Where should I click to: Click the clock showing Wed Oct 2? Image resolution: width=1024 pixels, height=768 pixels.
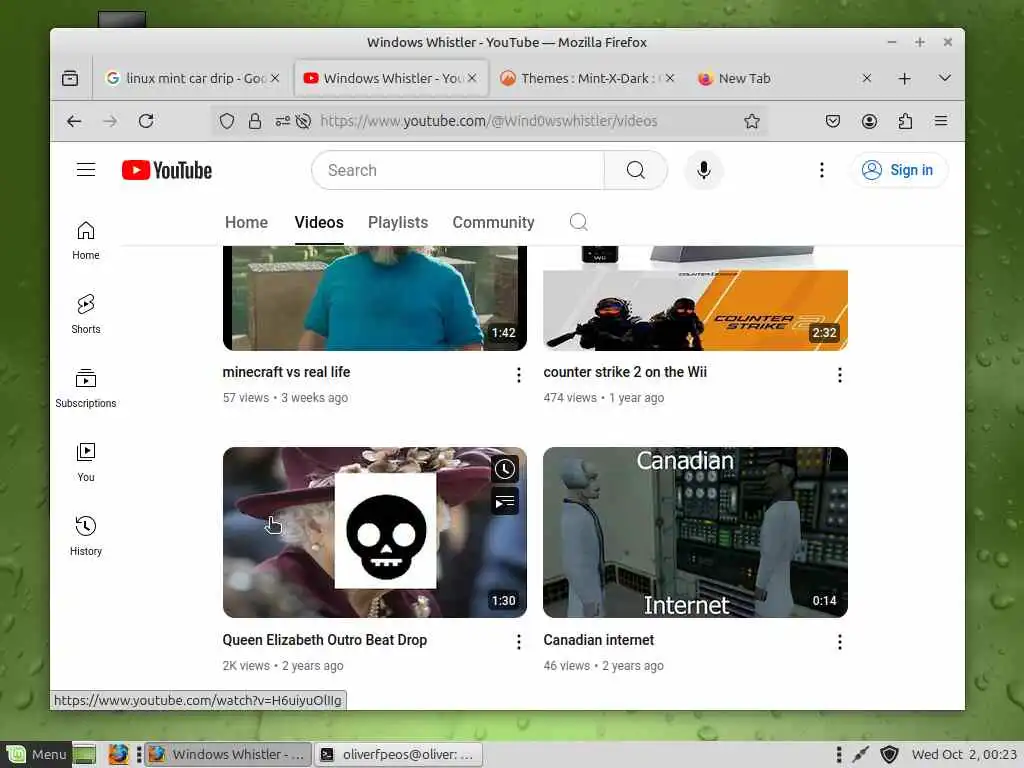[x=964, y=754]
